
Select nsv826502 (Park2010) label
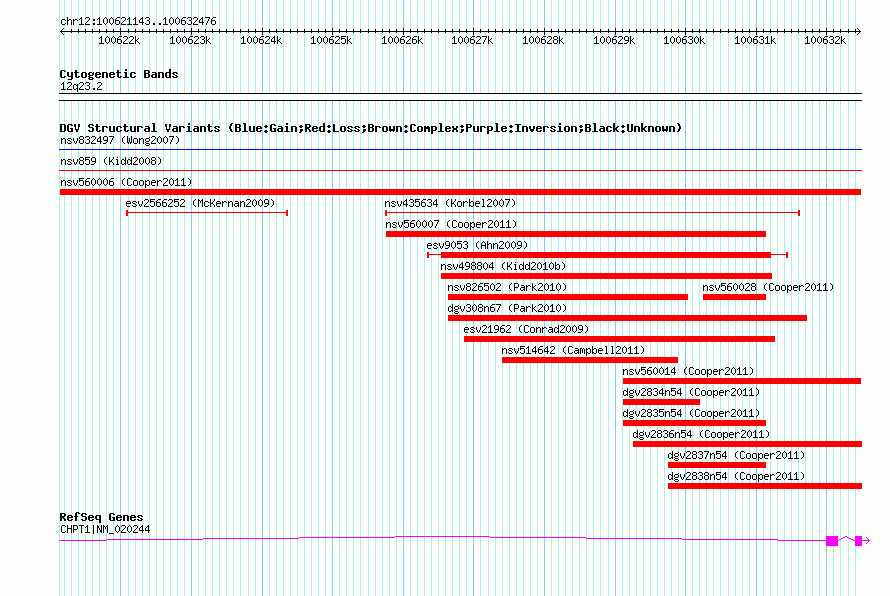[507, 287]
